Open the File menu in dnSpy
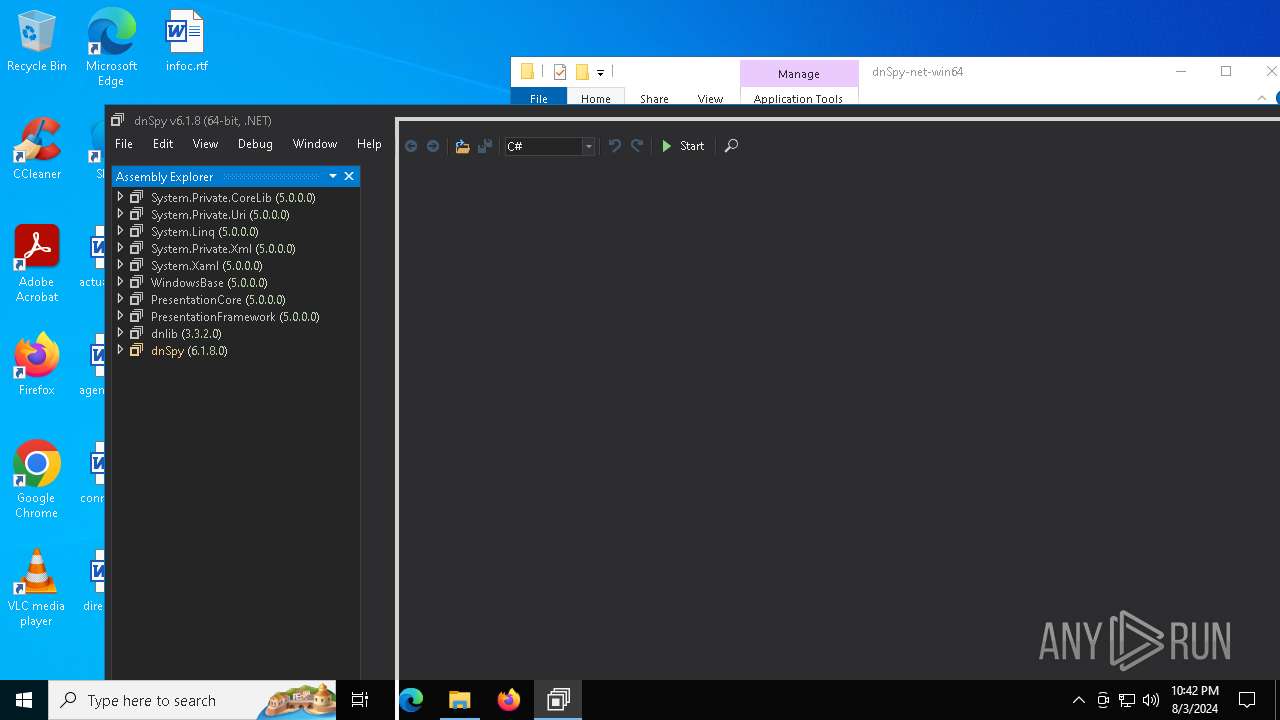This screenshot has height=720, width=1280. click(124, 144)
